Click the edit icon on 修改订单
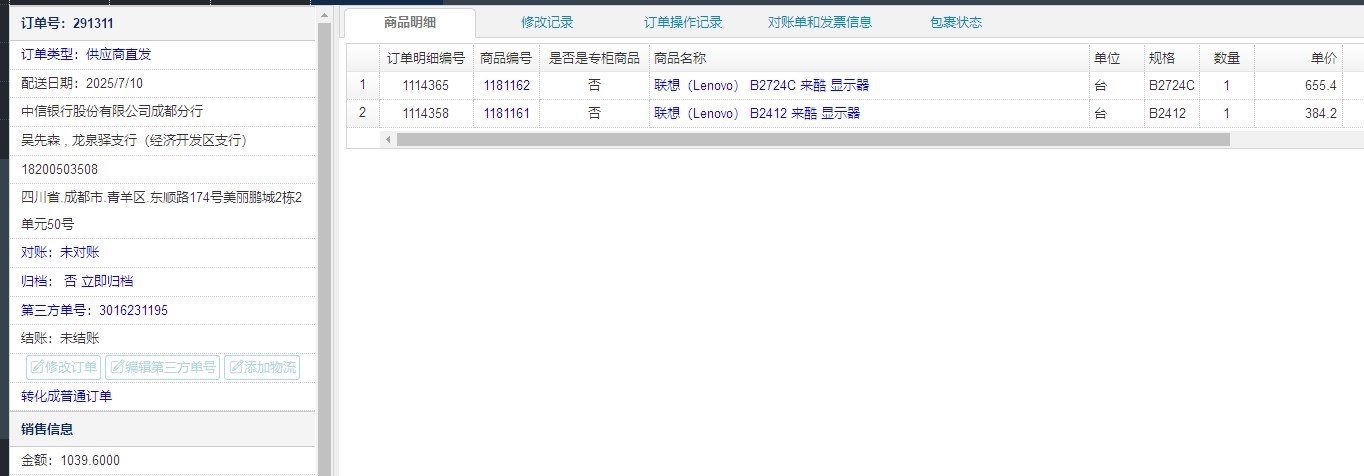The height and width of the screenshot is (476, 1364). tap(37, 367)
